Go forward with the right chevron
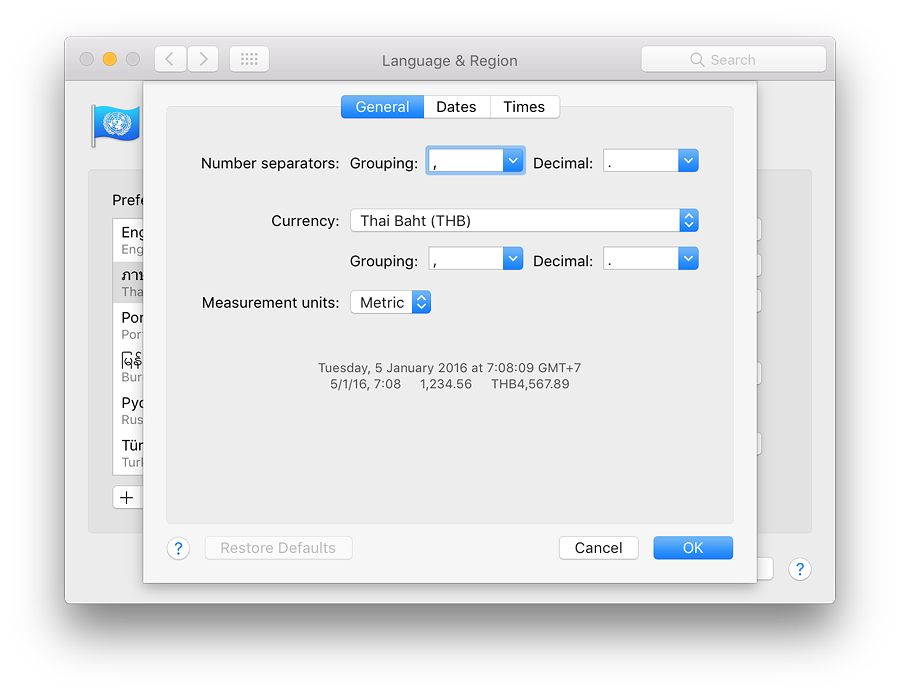The width and height of the screenshot is (900, 696). pos(203,59)
